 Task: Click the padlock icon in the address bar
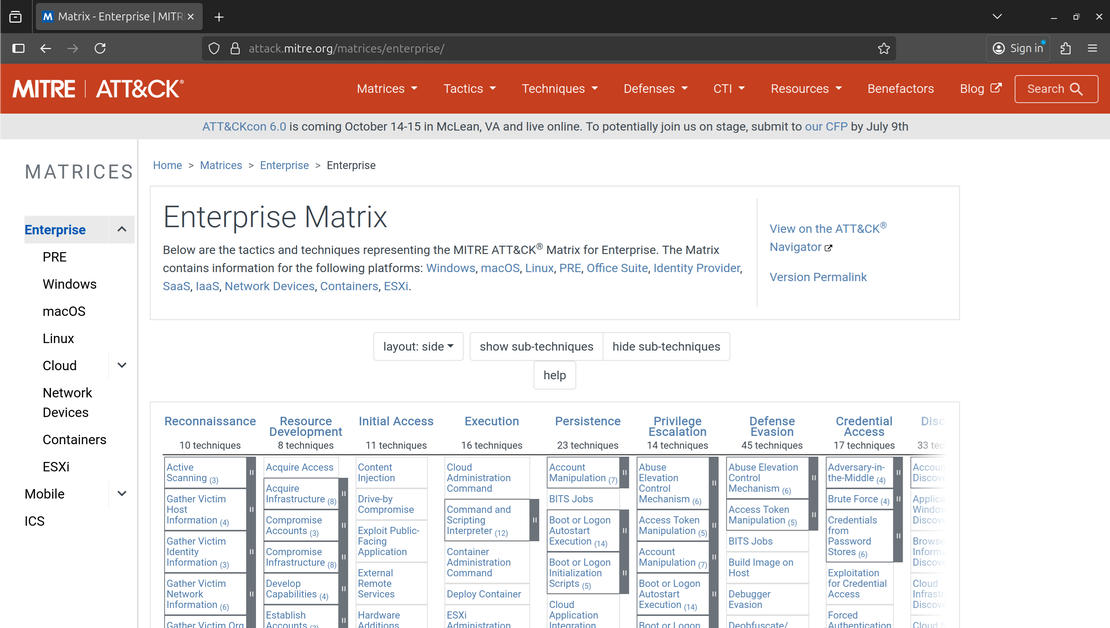click(x=233, y=47)
